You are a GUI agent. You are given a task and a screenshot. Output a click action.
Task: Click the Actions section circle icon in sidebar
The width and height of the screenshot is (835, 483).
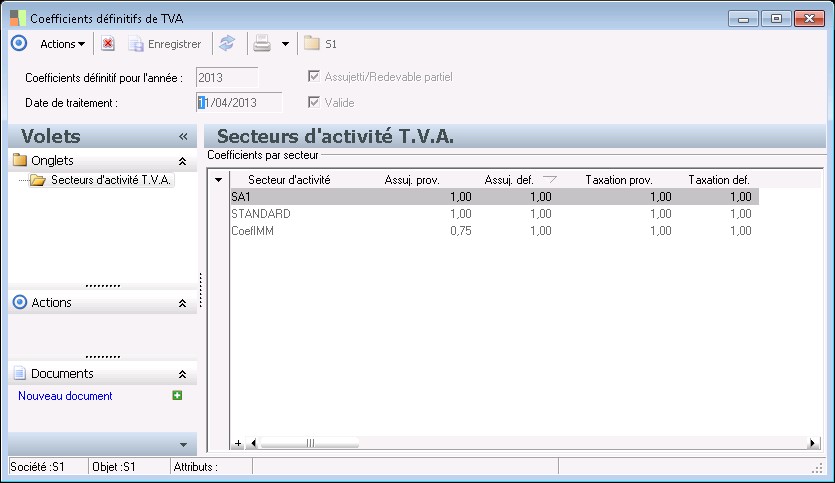pyautogui.click(x=20, y=302)
